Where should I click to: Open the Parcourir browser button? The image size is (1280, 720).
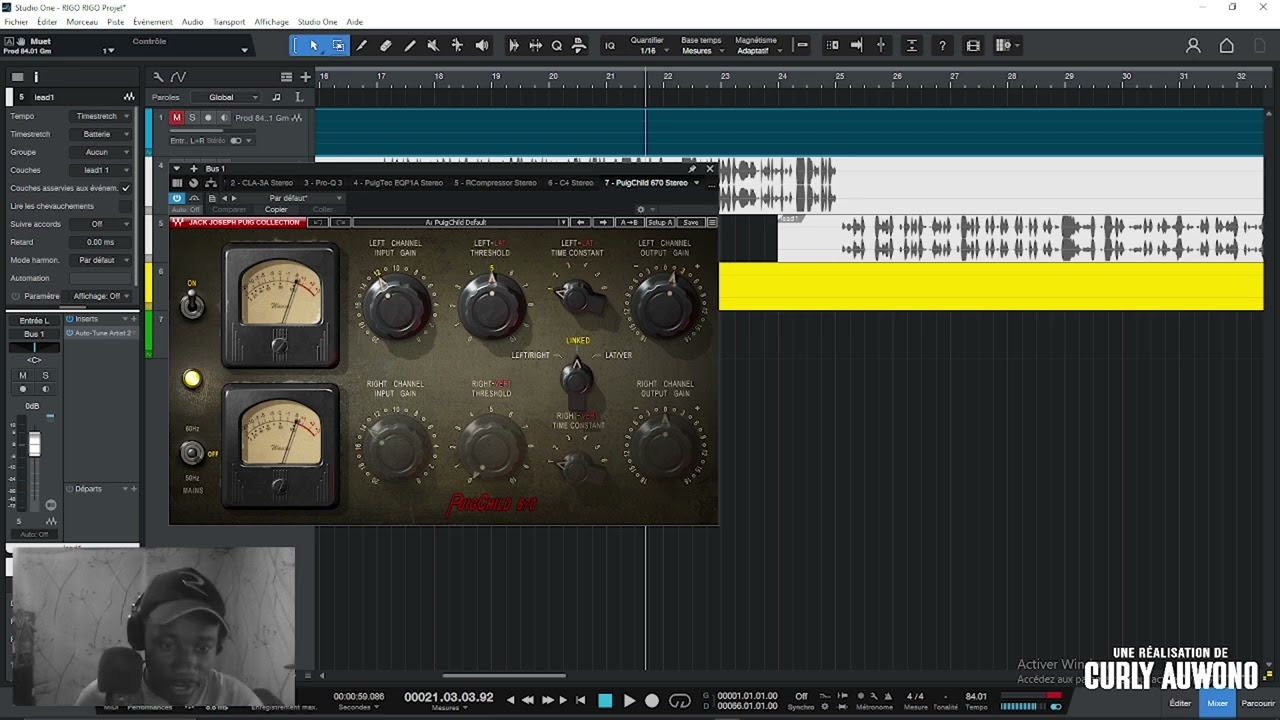point(1258,703)
